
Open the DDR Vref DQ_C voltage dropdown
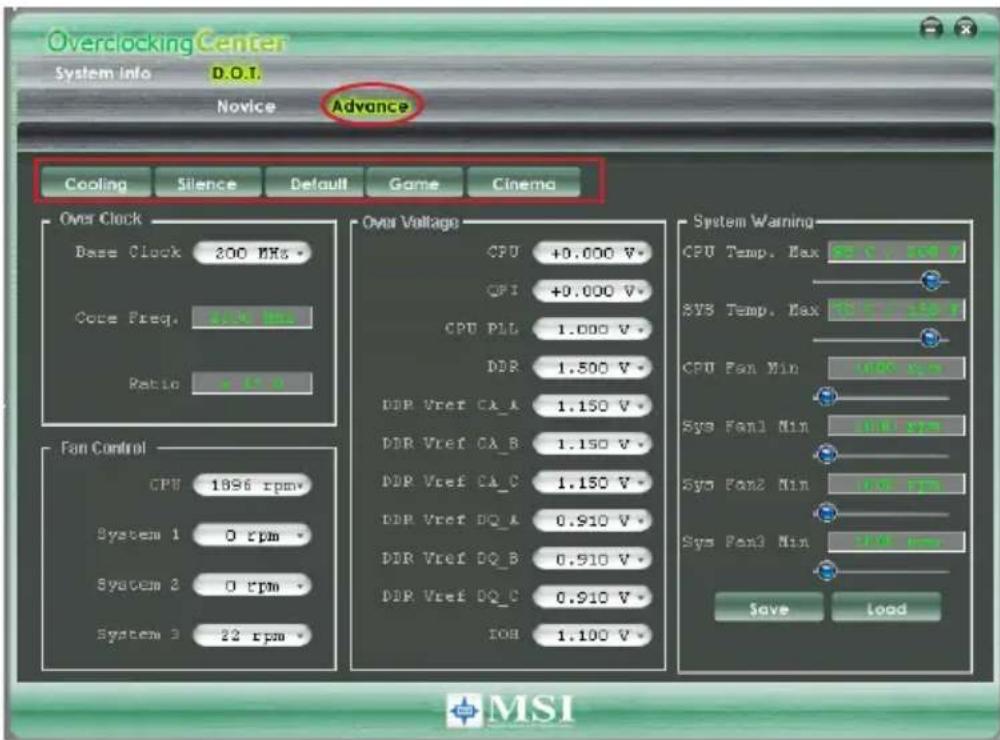point(592,597)
